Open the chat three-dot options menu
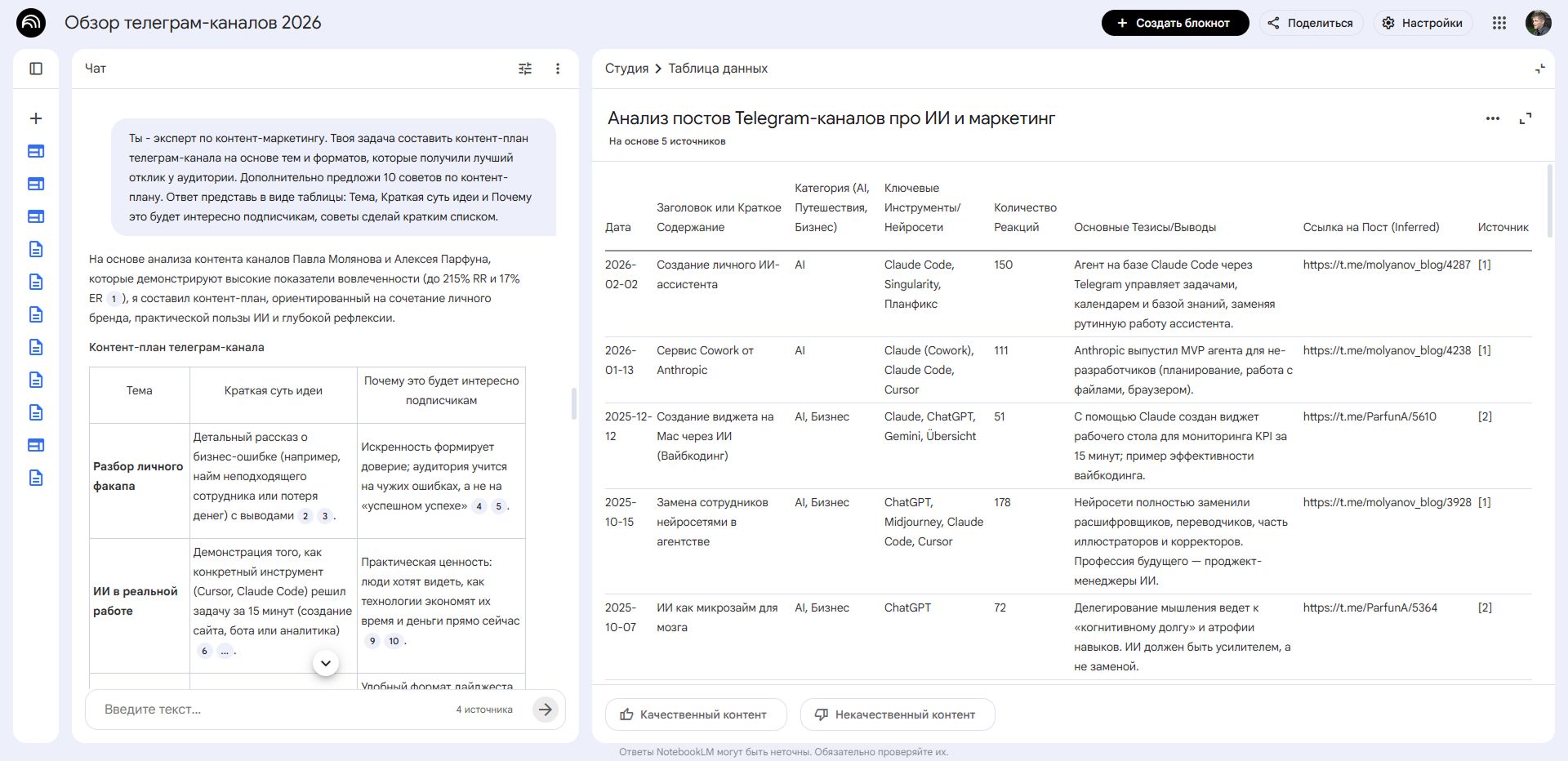This screenshot has width=1568, height=761. 558,69
